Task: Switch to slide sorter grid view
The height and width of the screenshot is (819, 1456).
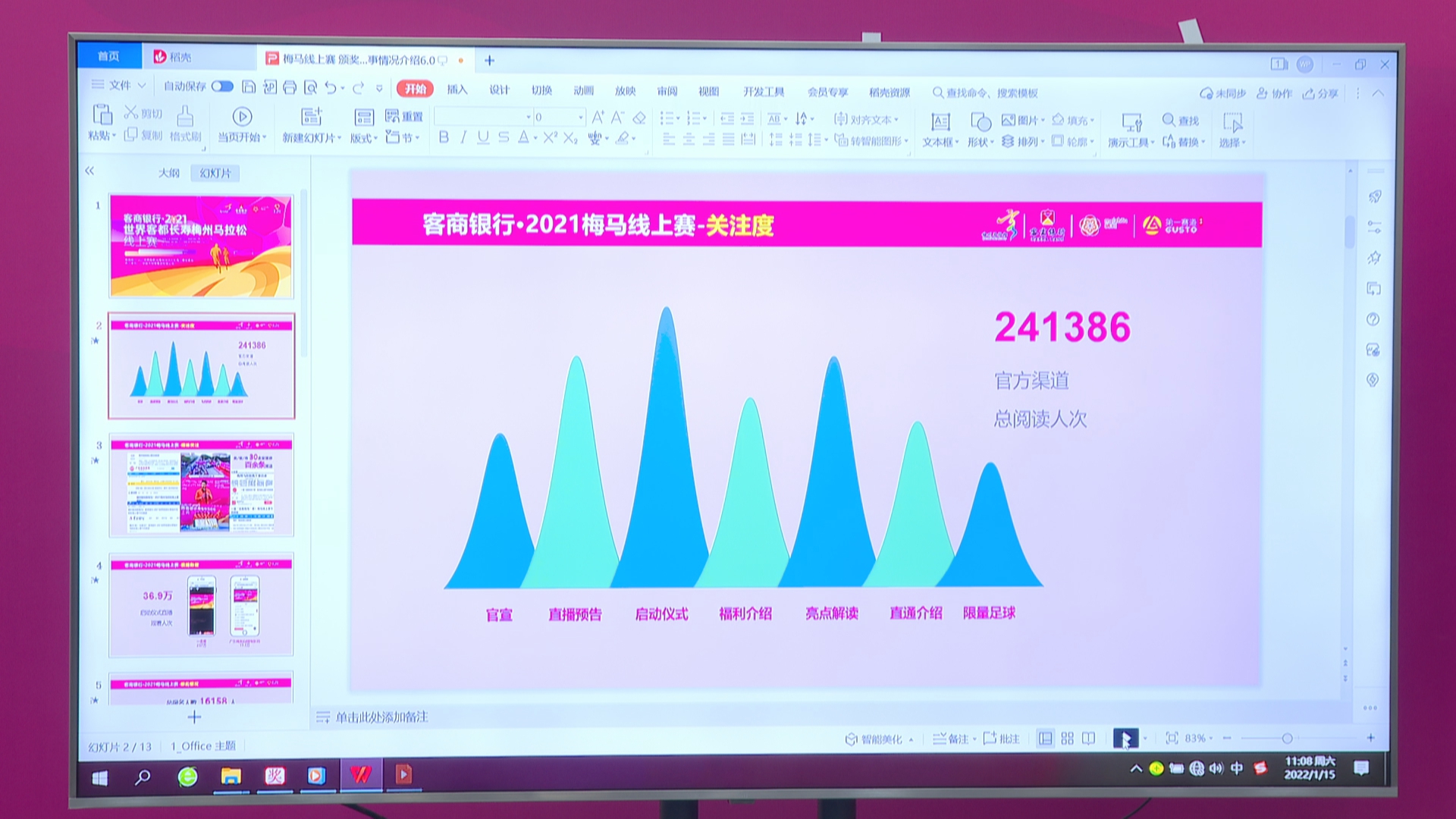Action: (1067, 738)
